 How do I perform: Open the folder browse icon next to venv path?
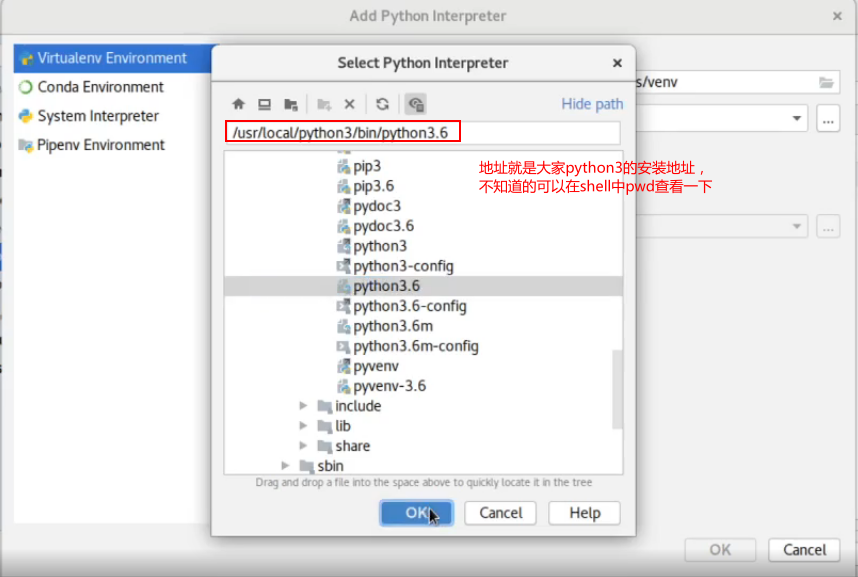[828, 82]
